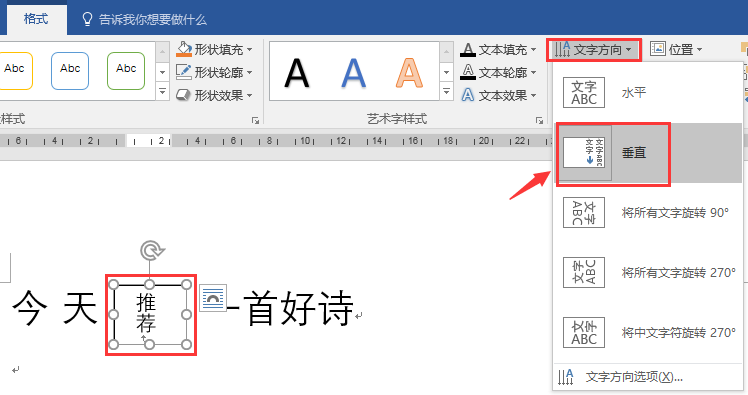The image size is (748, 395).
Task: Choose 将中文字符旋转 270° option
Action: (x=648, y=333)
